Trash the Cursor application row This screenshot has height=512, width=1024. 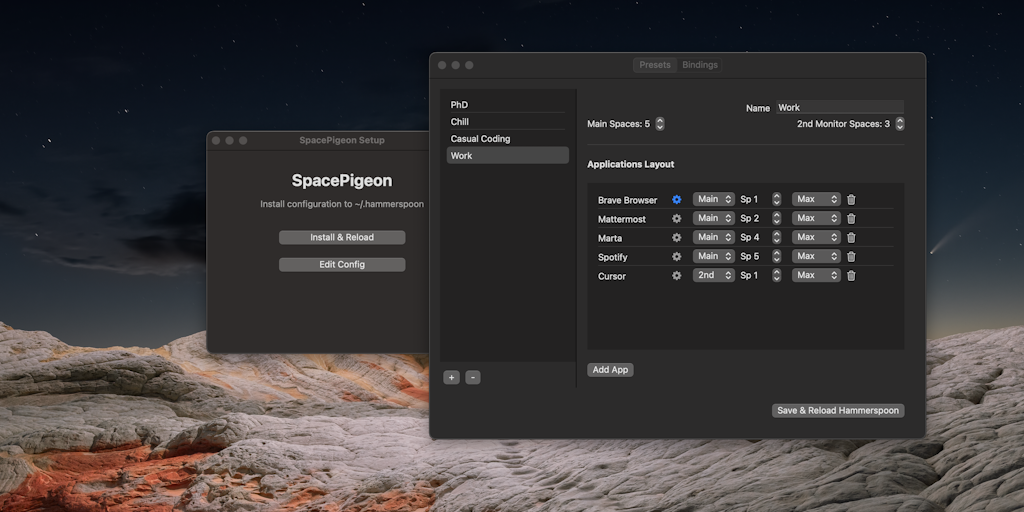(x=851, y=276)
